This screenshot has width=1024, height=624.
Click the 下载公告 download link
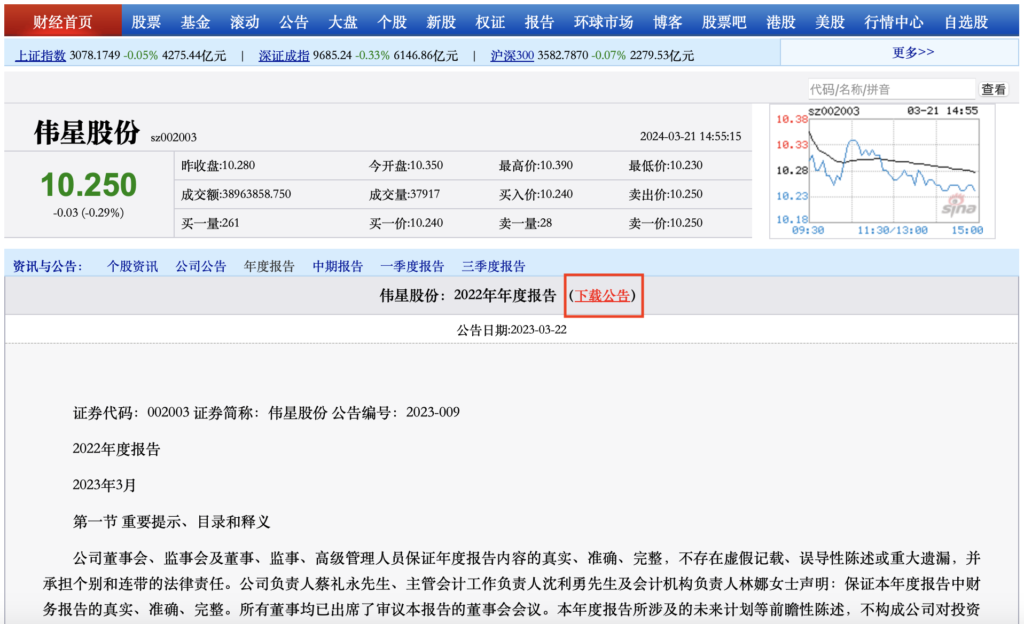602,296
